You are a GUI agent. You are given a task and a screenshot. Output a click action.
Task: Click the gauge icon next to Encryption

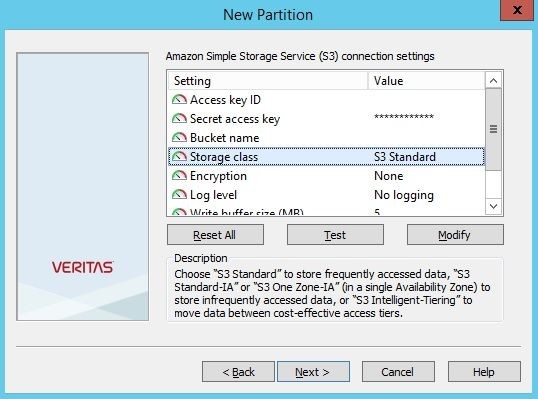[x=179, y=176]
